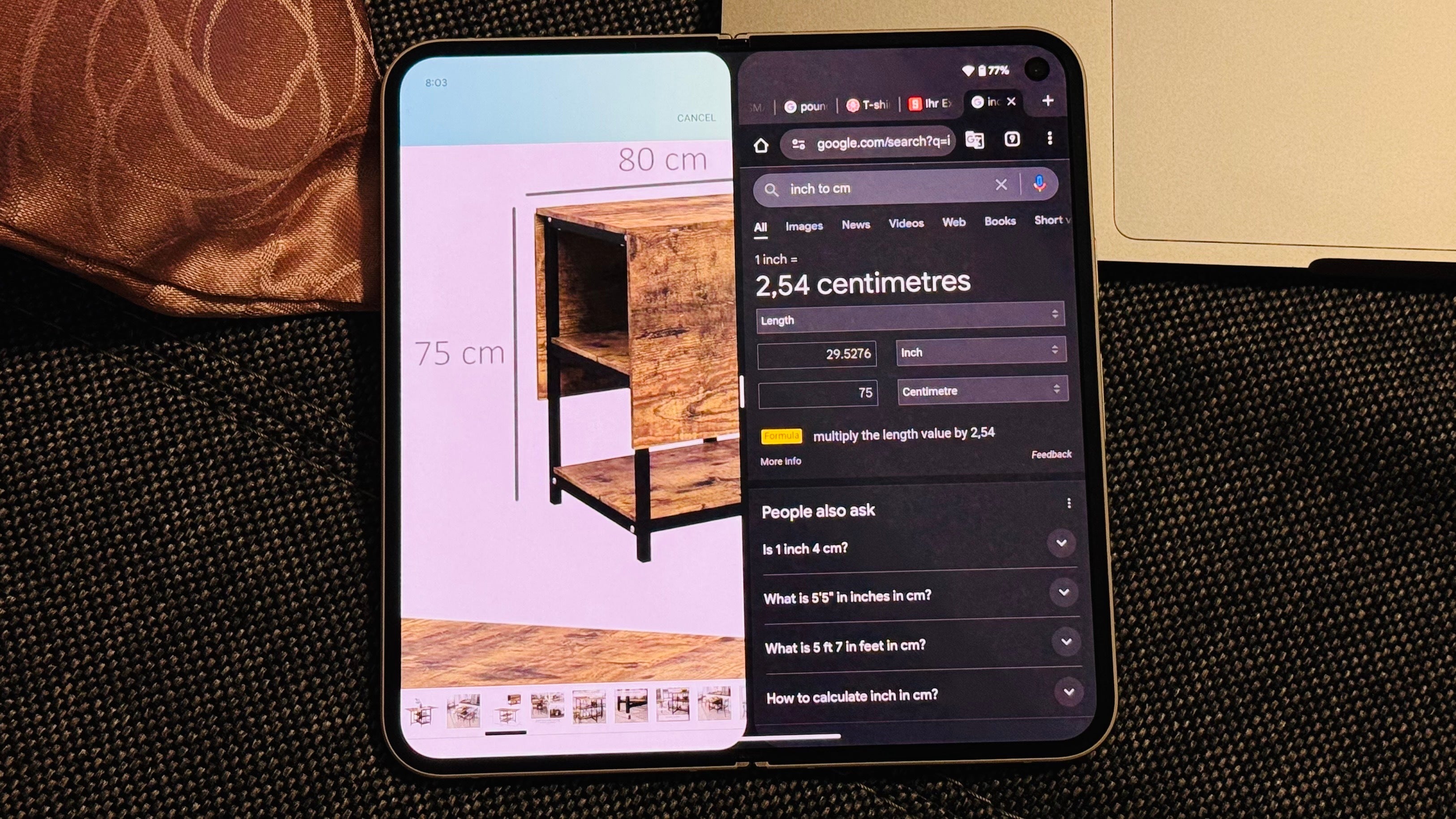This screenshot has width=1456, height=819.
Task: Click the clear search input X icon
Action: [1001, 185]
